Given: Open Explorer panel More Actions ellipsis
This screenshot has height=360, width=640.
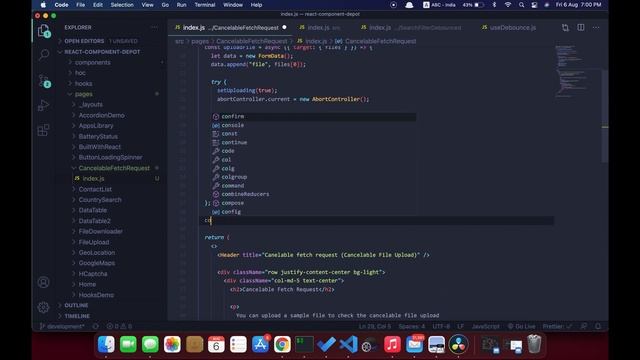Looking at the screenshot, I should click(154, 27).
